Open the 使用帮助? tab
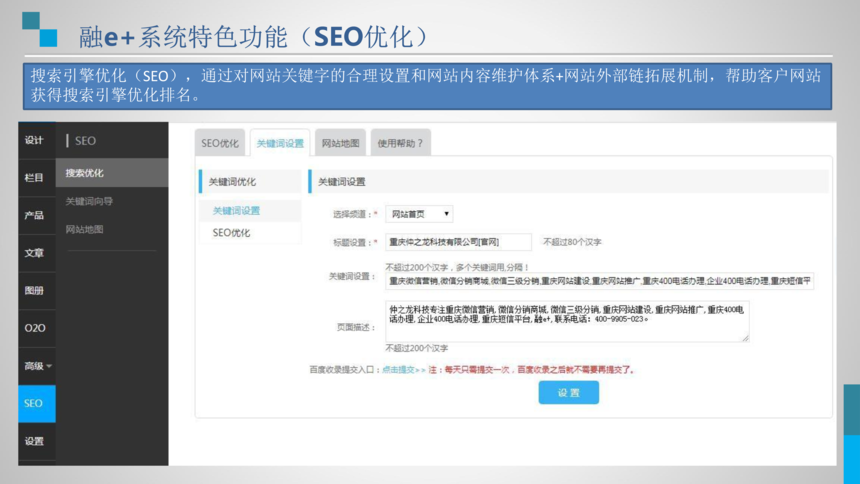Screen dimensions: 860x484 click(400, 143)
